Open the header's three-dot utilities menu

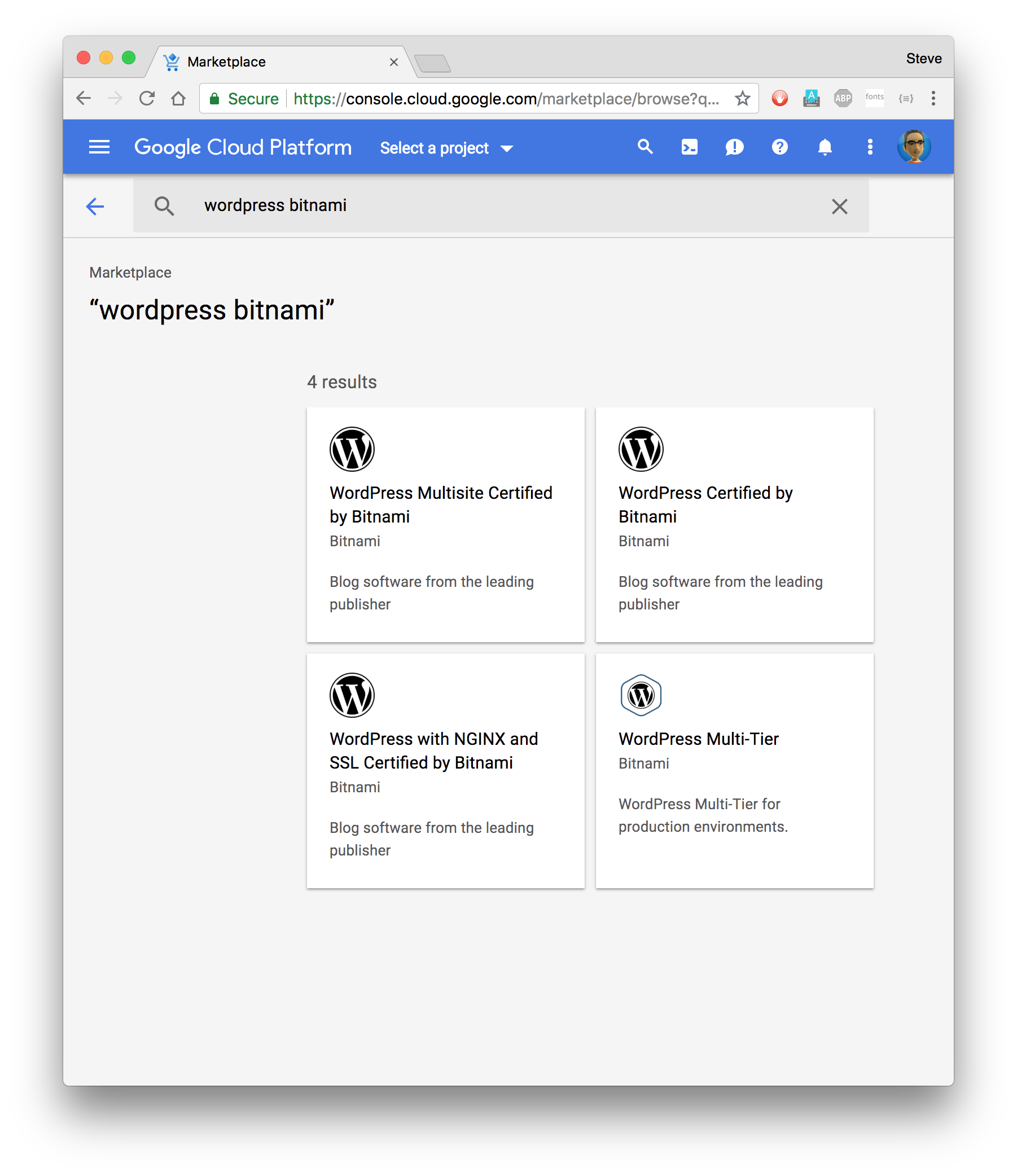870,148
